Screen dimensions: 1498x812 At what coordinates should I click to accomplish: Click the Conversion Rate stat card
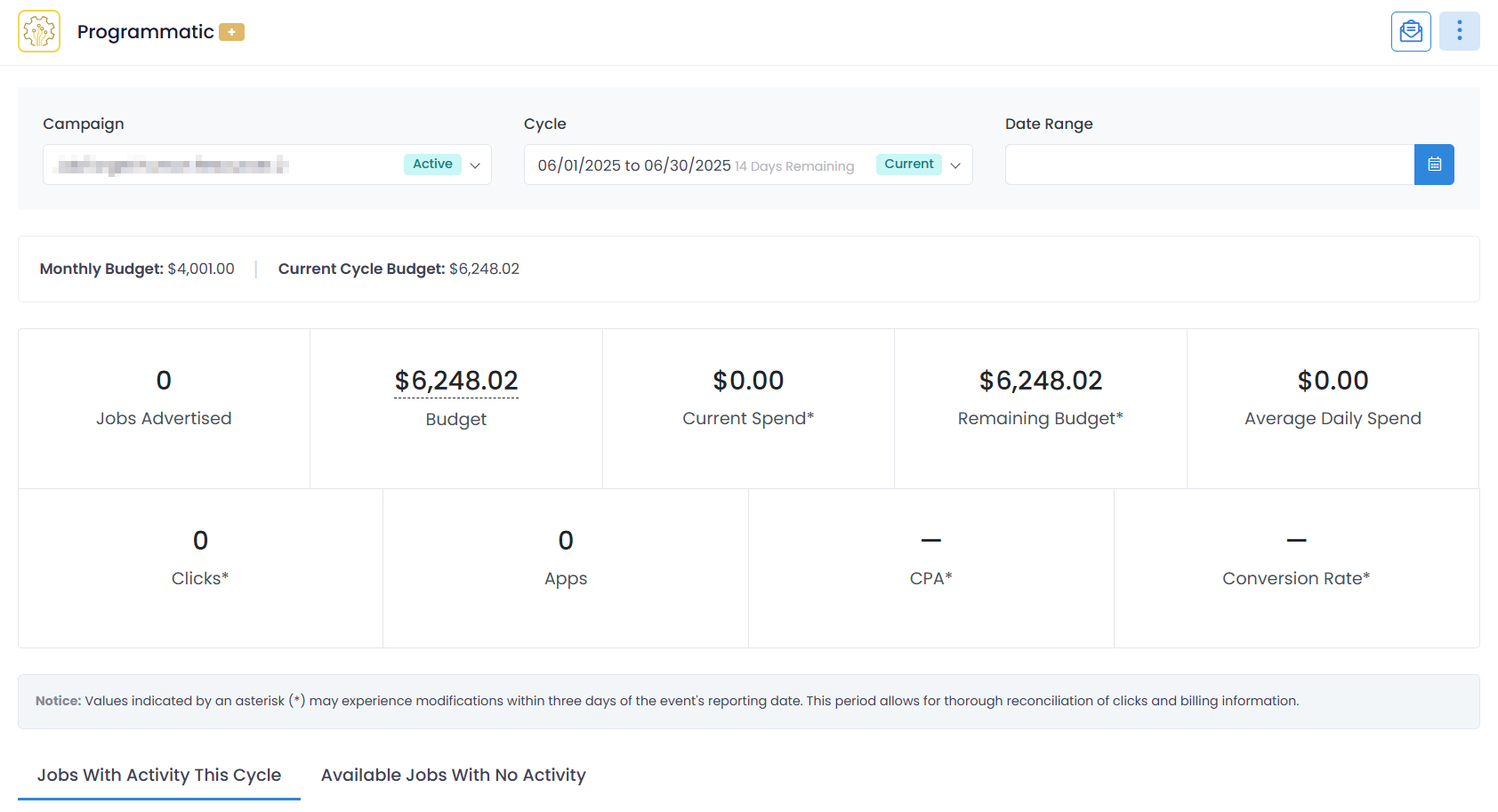(x=1296, y=568)
